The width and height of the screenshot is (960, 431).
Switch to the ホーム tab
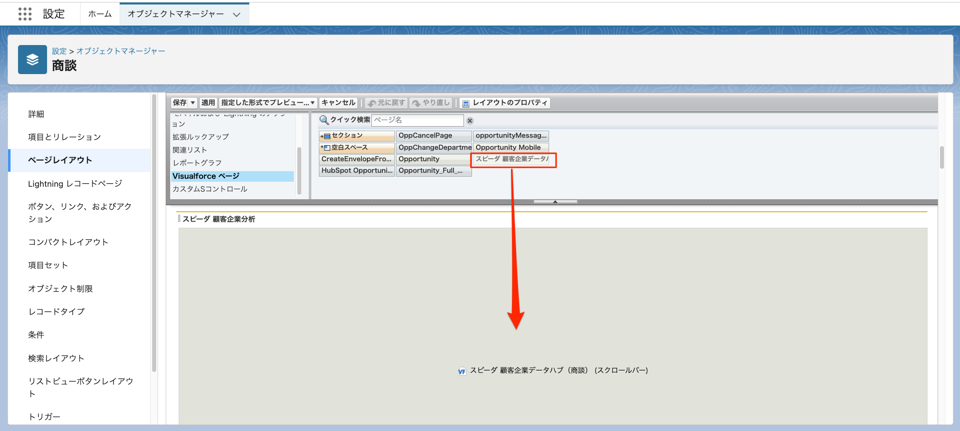point(100,14)
